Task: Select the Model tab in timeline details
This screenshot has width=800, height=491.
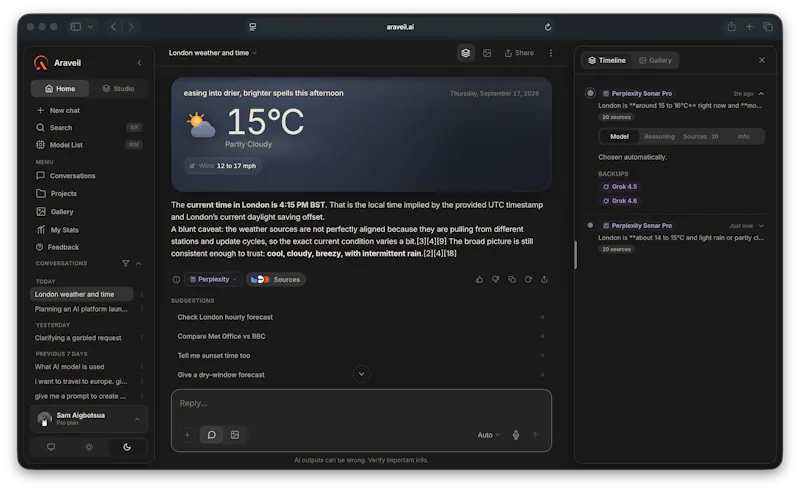Action: click(x=619, y=137)
